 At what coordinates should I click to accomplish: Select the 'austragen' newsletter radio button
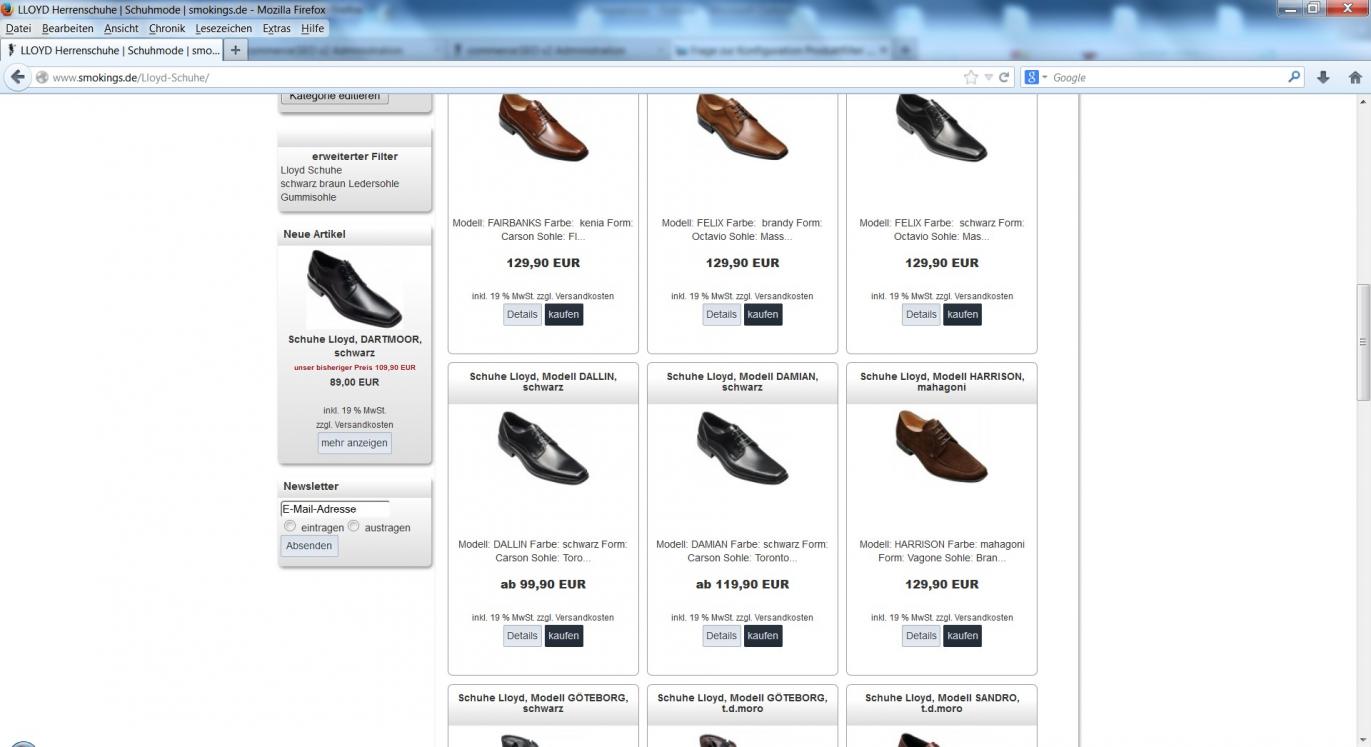point(354,526)
